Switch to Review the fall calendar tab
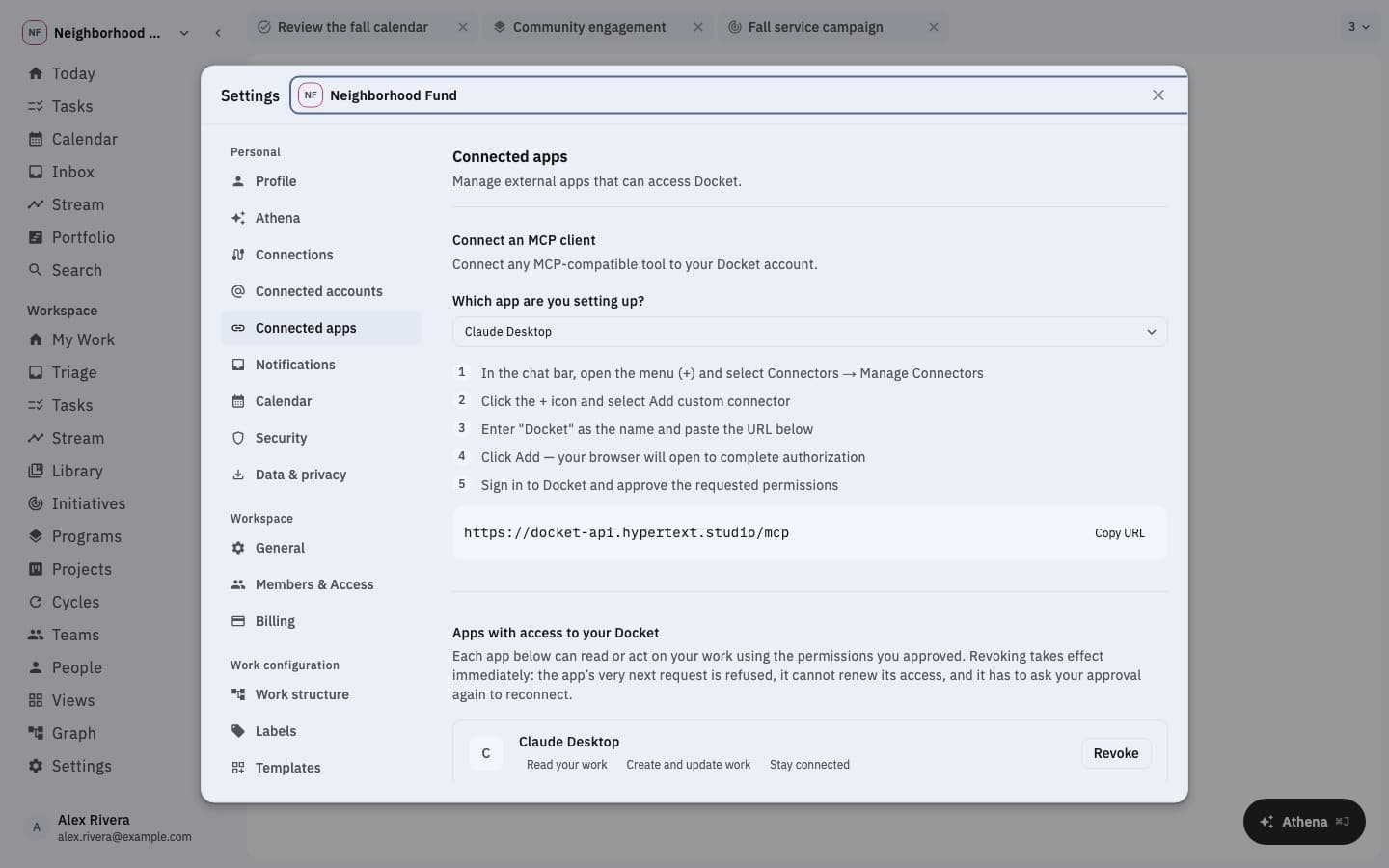1389x868 pixels. pos(352,27)
